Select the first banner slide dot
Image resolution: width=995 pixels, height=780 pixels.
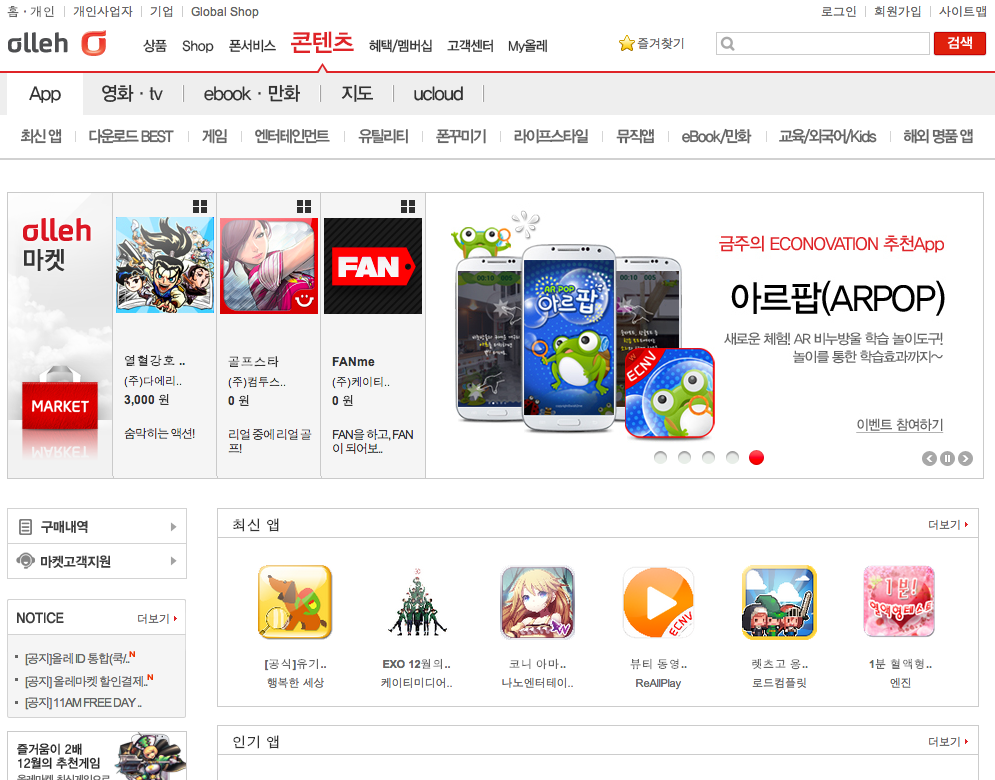[x=660, y=458]
